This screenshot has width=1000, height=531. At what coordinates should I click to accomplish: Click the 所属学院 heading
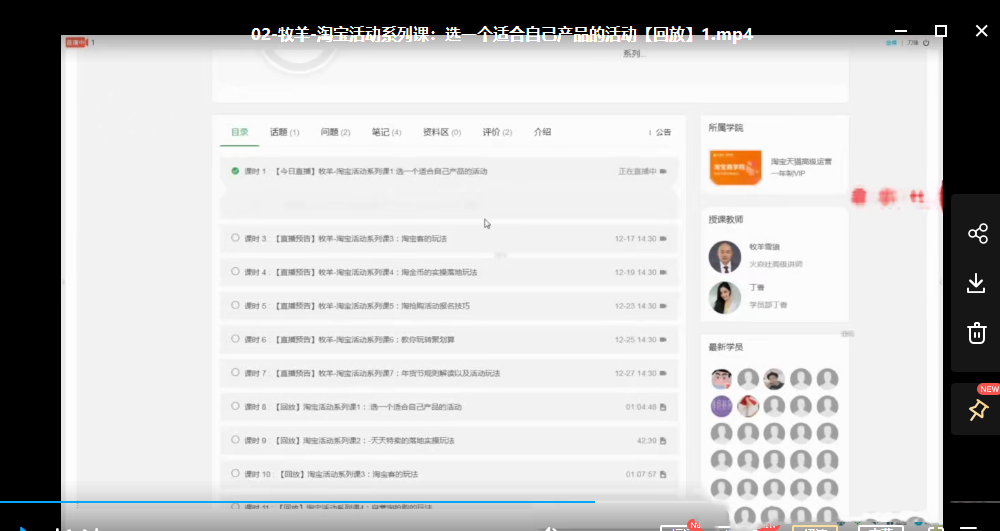(726, 128)
